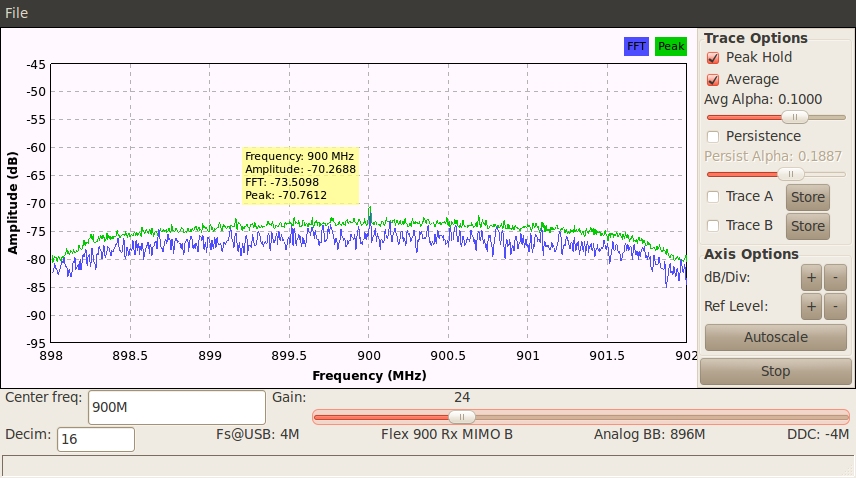Disable the Peak Hold checkbox
This screenshot has height=478, width=856.
click(x=714, y=58)
